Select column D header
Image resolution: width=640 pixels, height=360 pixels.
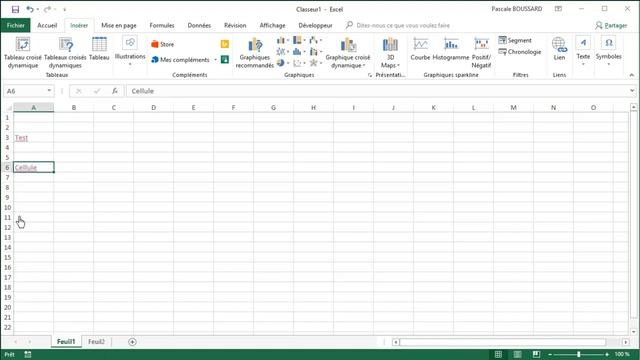click(x=153, y=108)
